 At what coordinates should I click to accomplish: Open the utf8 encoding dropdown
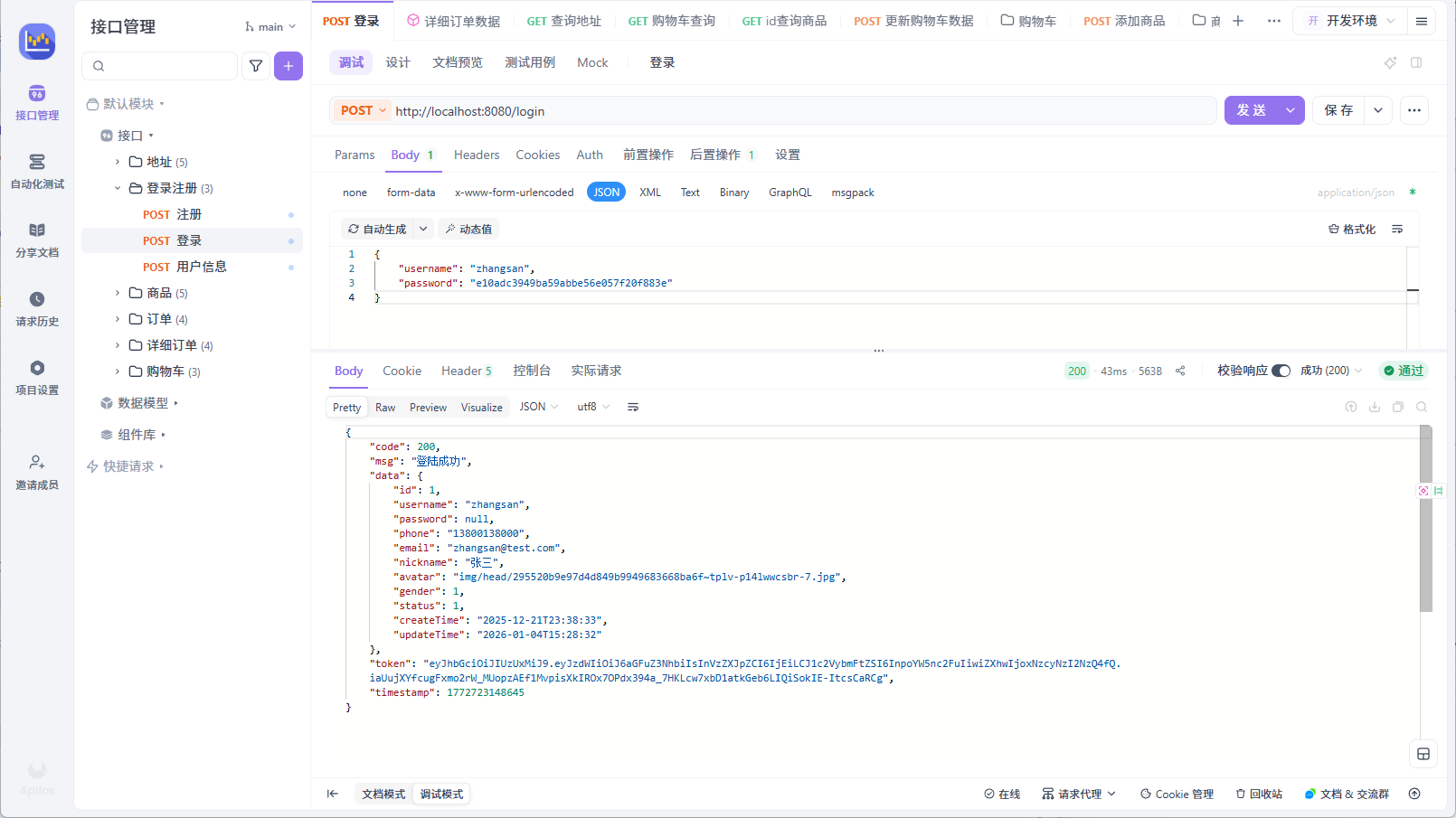coord(593,408)
